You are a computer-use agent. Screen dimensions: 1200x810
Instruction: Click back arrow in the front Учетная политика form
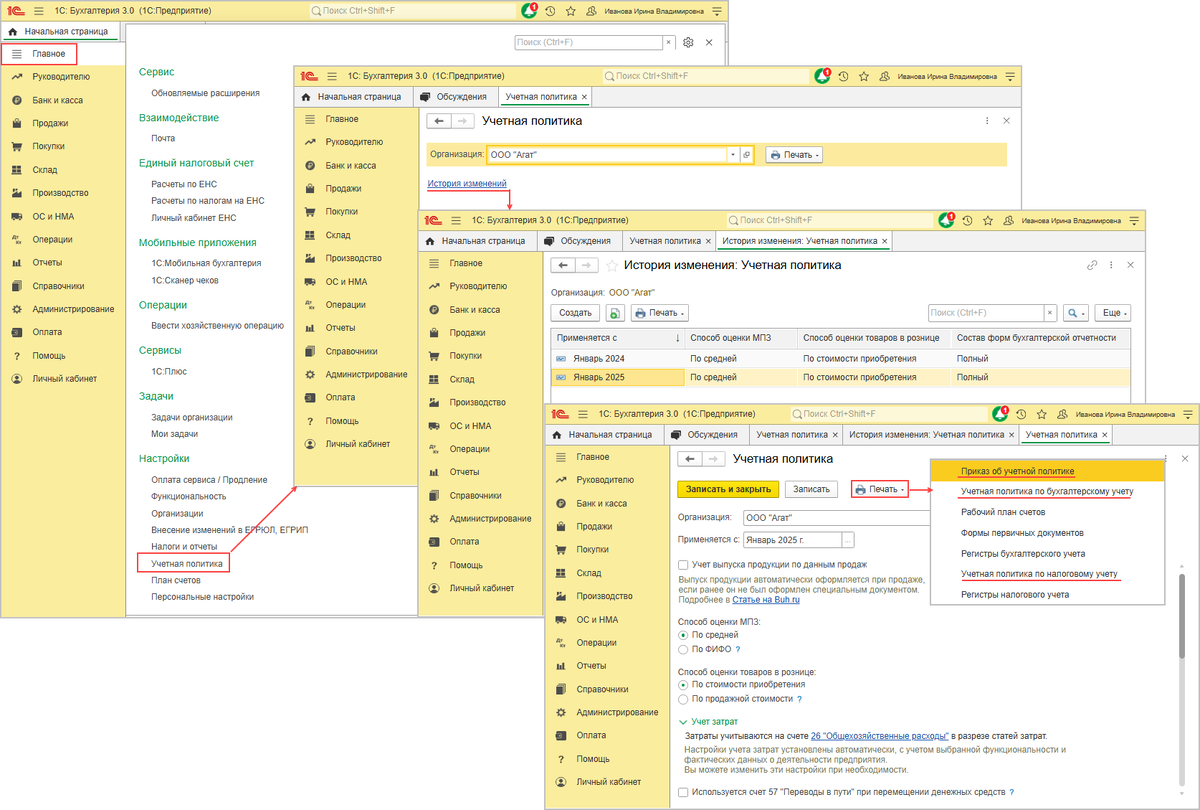click(689, 459)
